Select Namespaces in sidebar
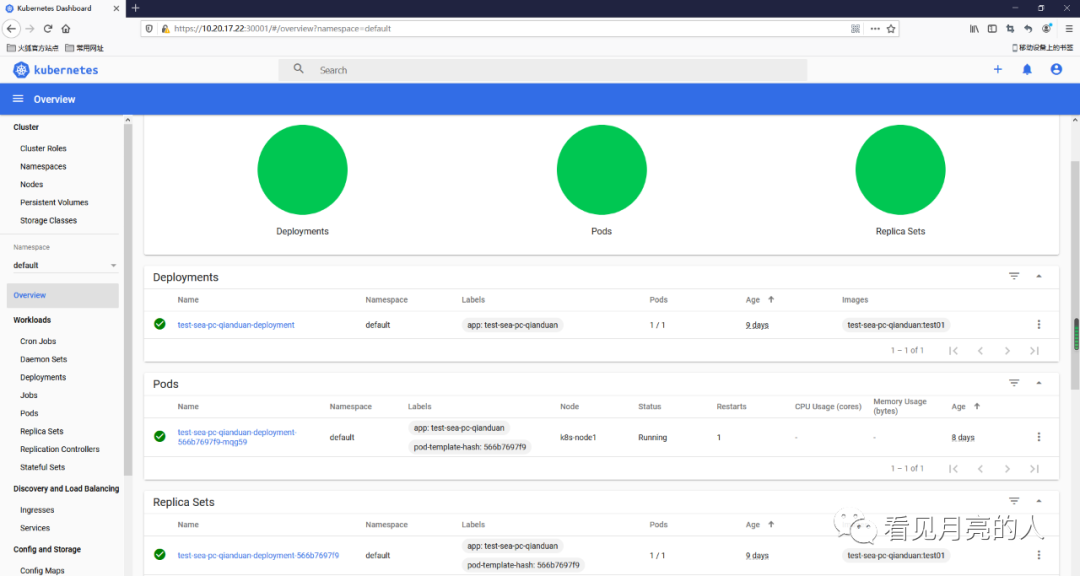 point(43,166)
